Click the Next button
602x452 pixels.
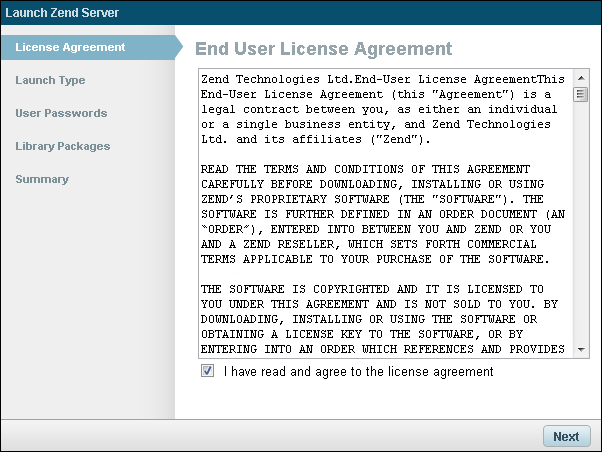[x=566, y=436]
